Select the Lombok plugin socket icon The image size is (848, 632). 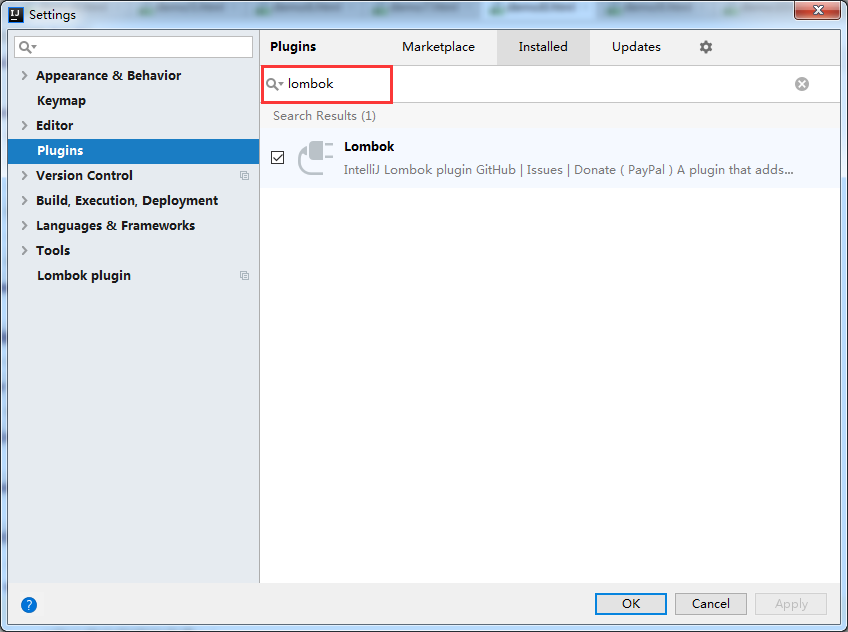pyautogui.click(x=315, y=158)
